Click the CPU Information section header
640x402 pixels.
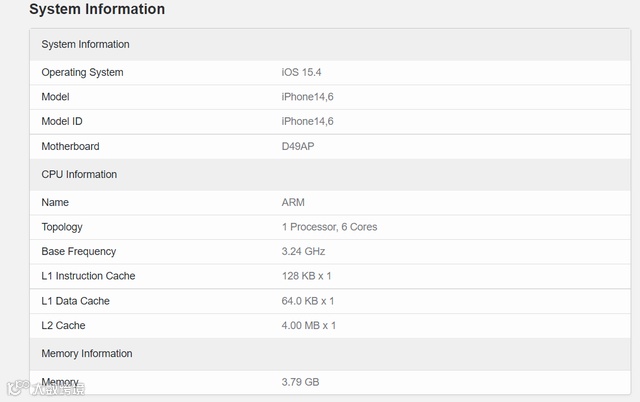[79, 174]
